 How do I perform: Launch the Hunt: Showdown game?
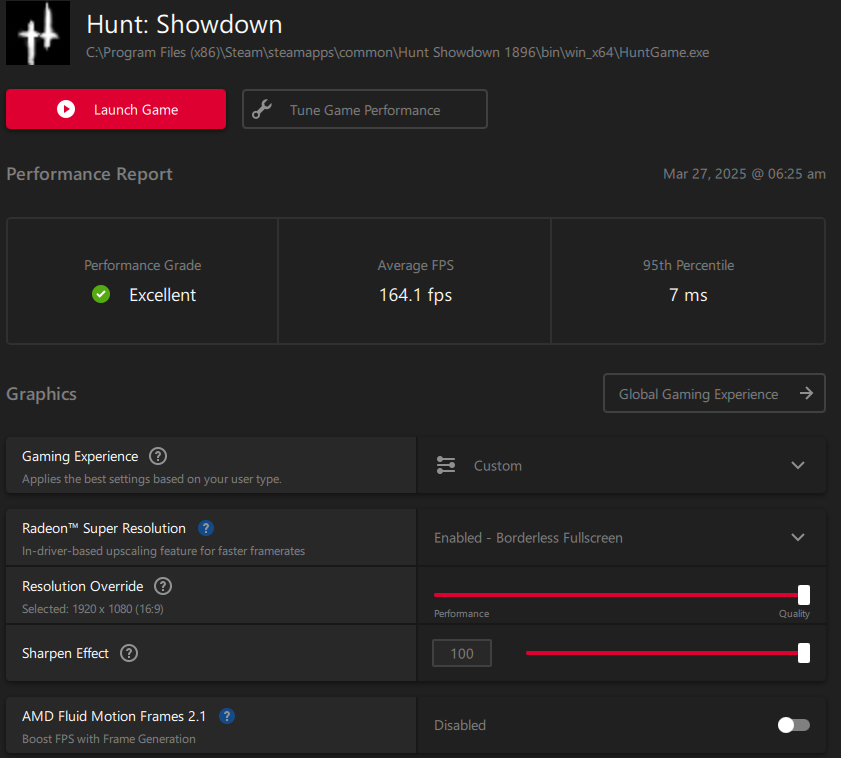(116, 109)
